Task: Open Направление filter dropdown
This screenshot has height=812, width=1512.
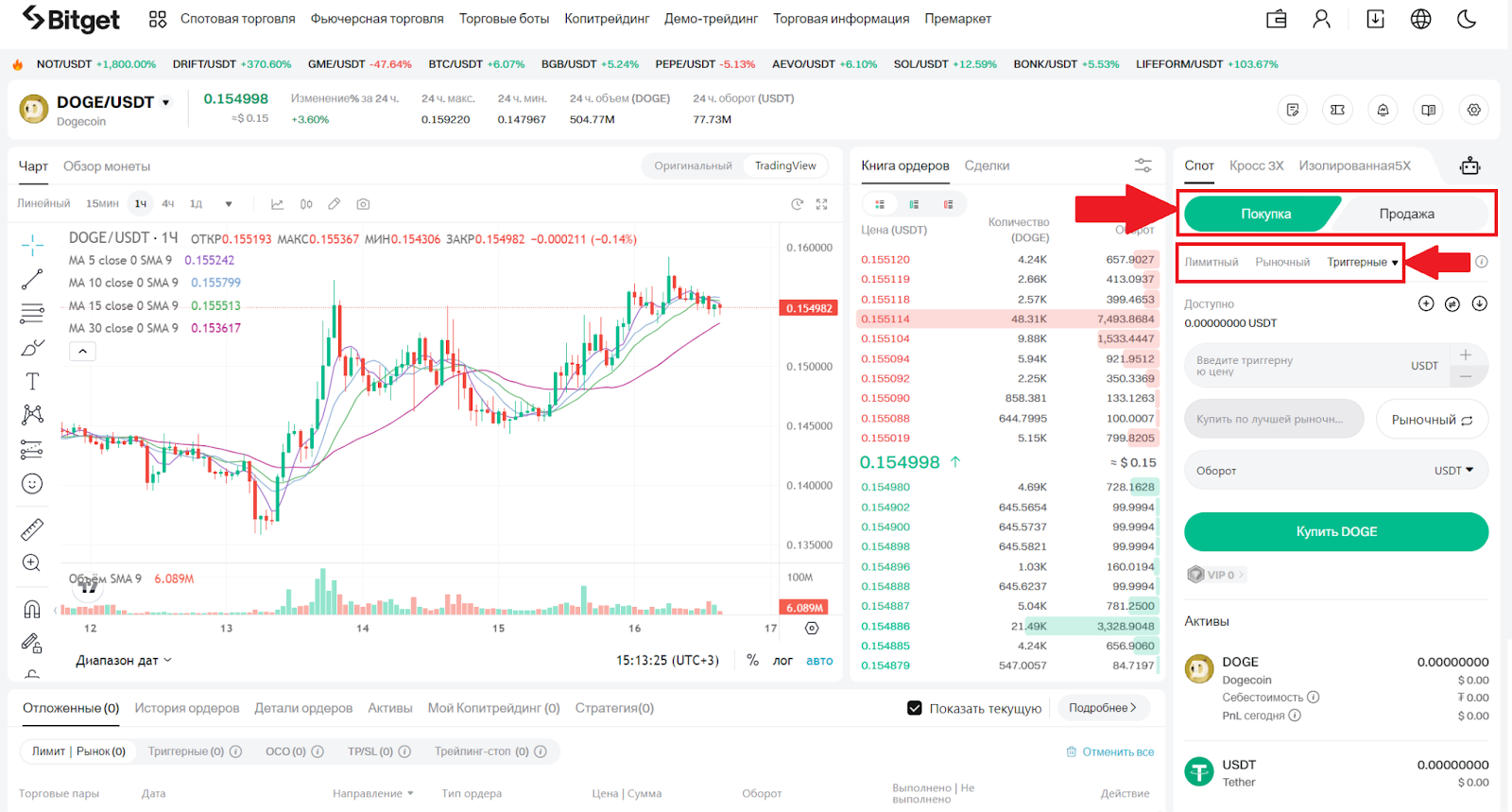Action: [x=372, y=793]
